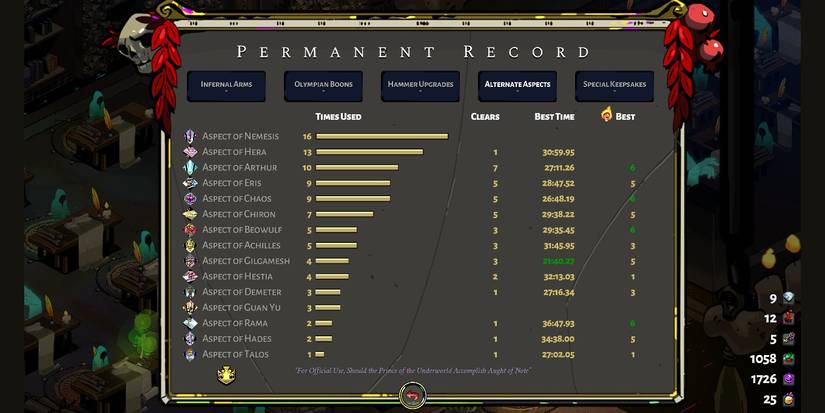The height and width of the screenshot is (413, 825).
Task: Click the diamond resource icon beside 9
Action: pos(788,298)
